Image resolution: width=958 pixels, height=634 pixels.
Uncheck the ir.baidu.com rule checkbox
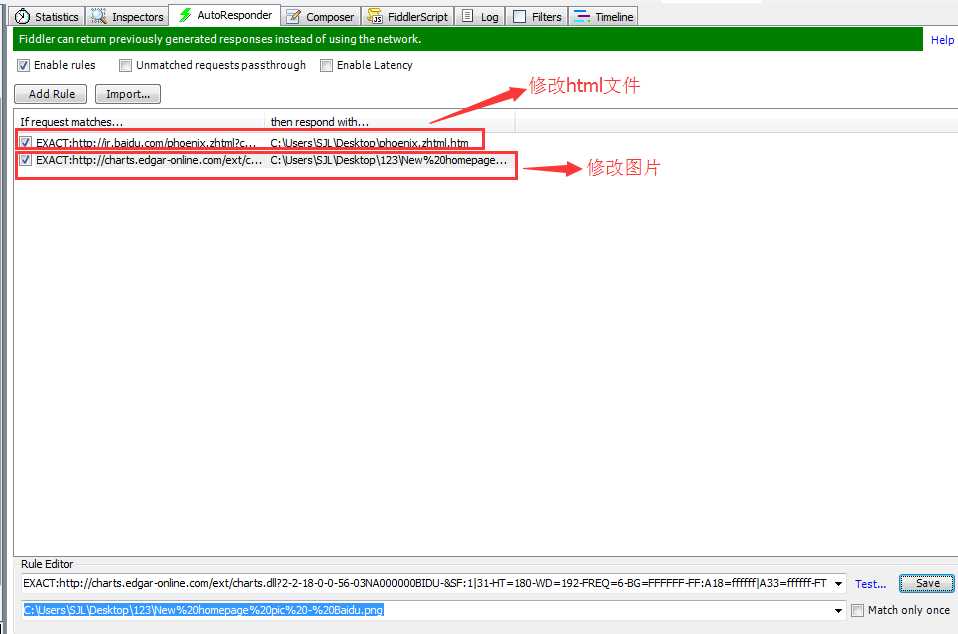coord(26,142)
